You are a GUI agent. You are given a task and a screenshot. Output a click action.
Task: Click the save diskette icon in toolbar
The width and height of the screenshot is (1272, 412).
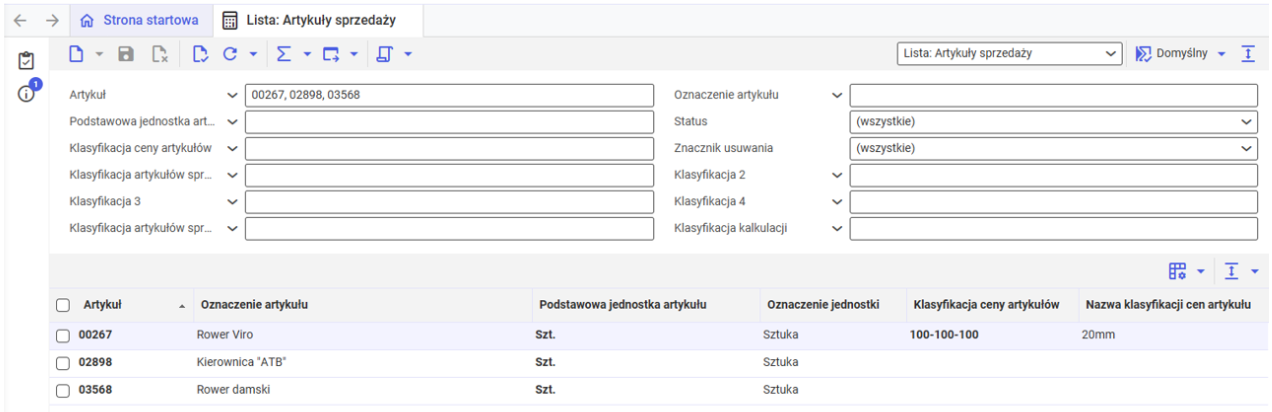(x=126, y=54)
